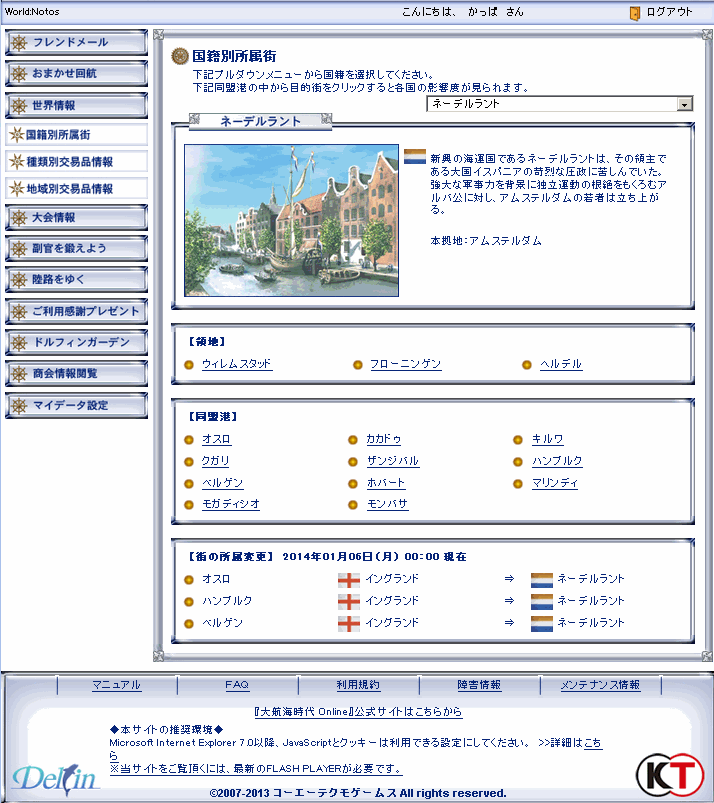The height and width of the screenshot is (803, 714).
Task: Open フローニンゲン territory link
Action: click(405, 364)
